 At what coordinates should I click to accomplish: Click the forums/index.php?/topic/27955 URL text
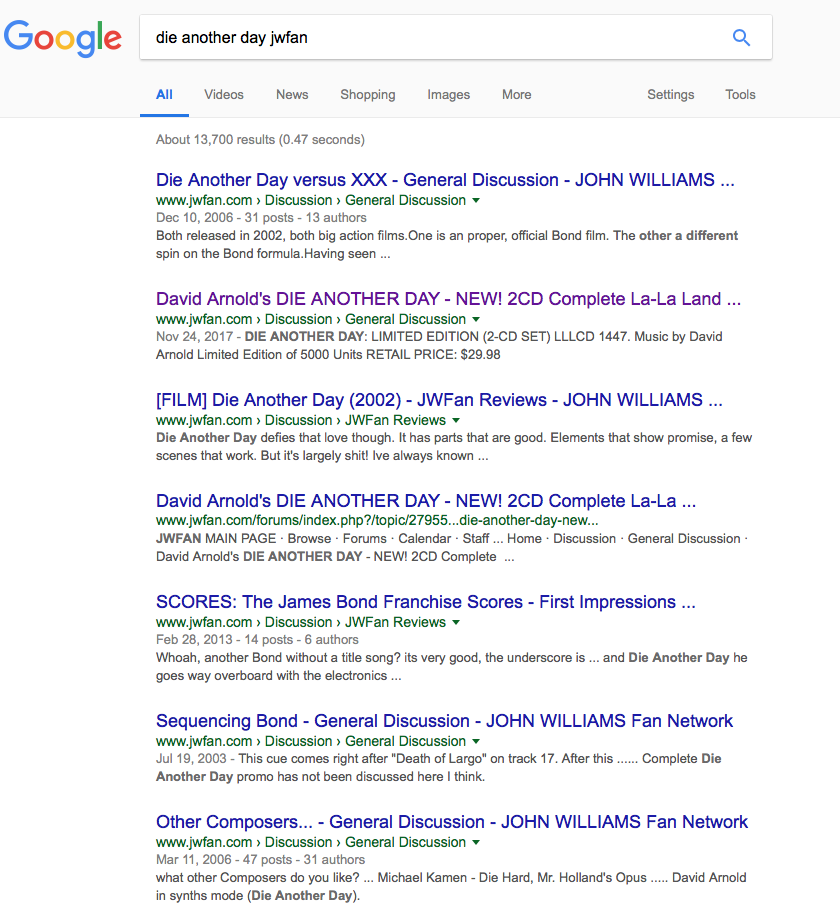[377, 521]
